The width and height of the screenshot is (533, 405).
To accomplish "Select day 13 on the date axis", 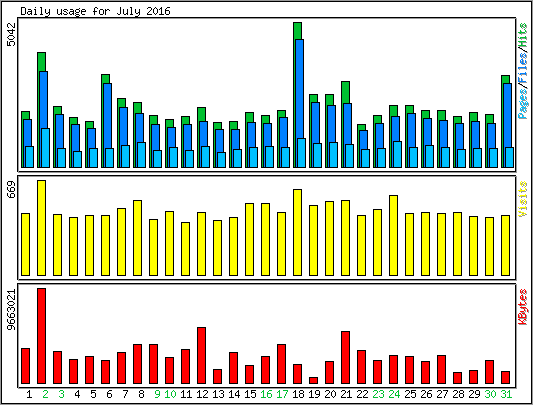I will click(x=218, y=394).
